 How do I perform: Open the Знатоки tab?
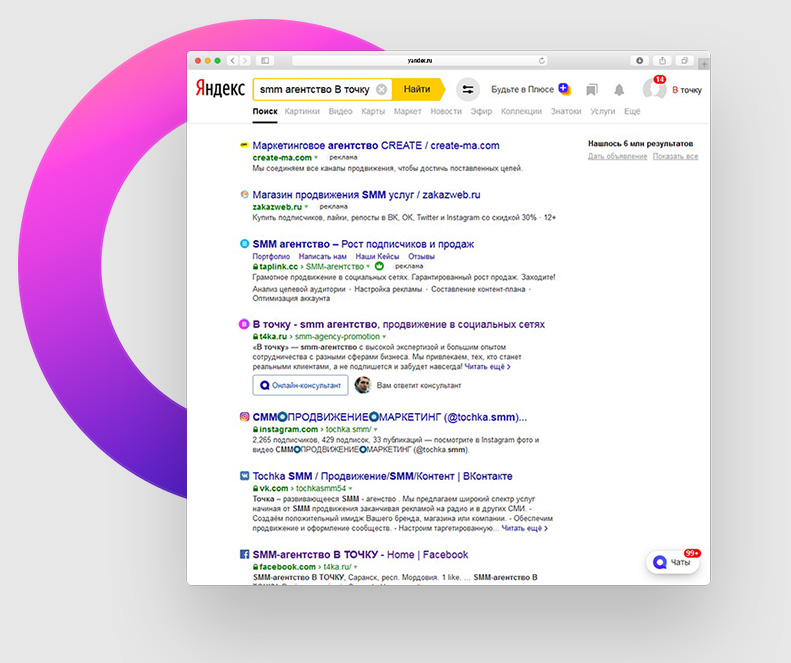point(566,112)
